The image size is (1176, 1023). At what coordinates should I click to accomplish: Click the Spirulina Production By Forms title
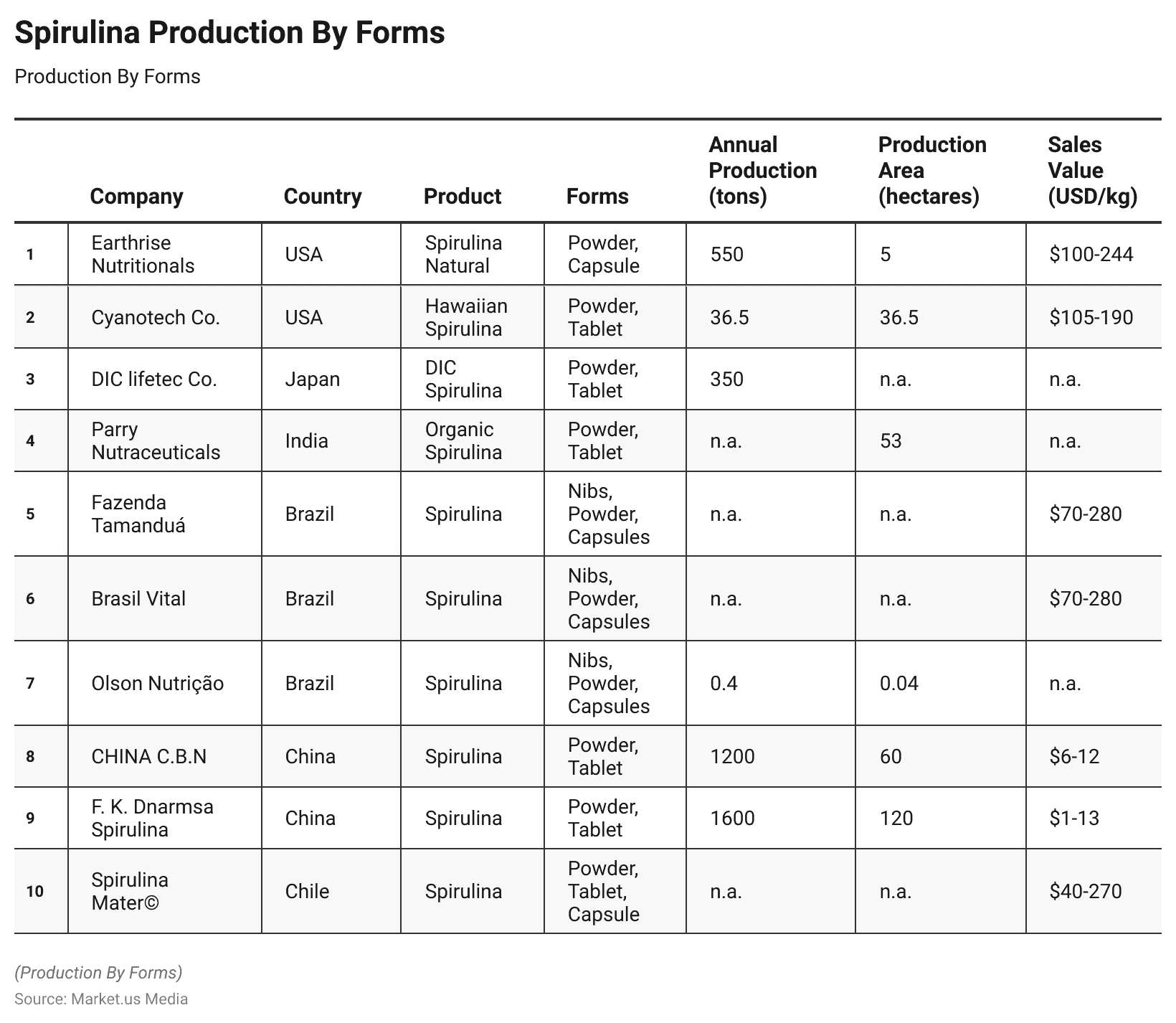(229, 32)
